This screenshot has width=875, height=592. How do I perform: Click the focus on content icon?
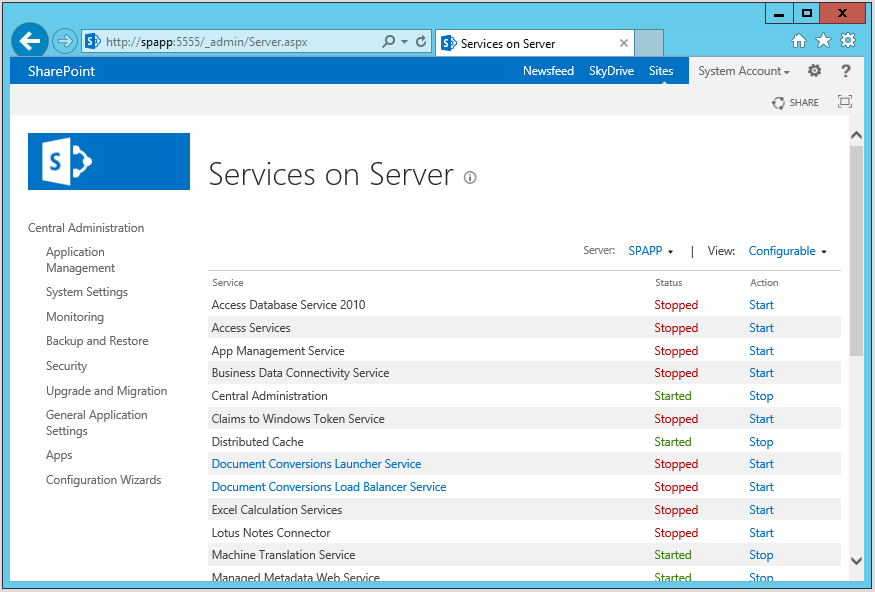pyautogui.click(x=845, y=102)
